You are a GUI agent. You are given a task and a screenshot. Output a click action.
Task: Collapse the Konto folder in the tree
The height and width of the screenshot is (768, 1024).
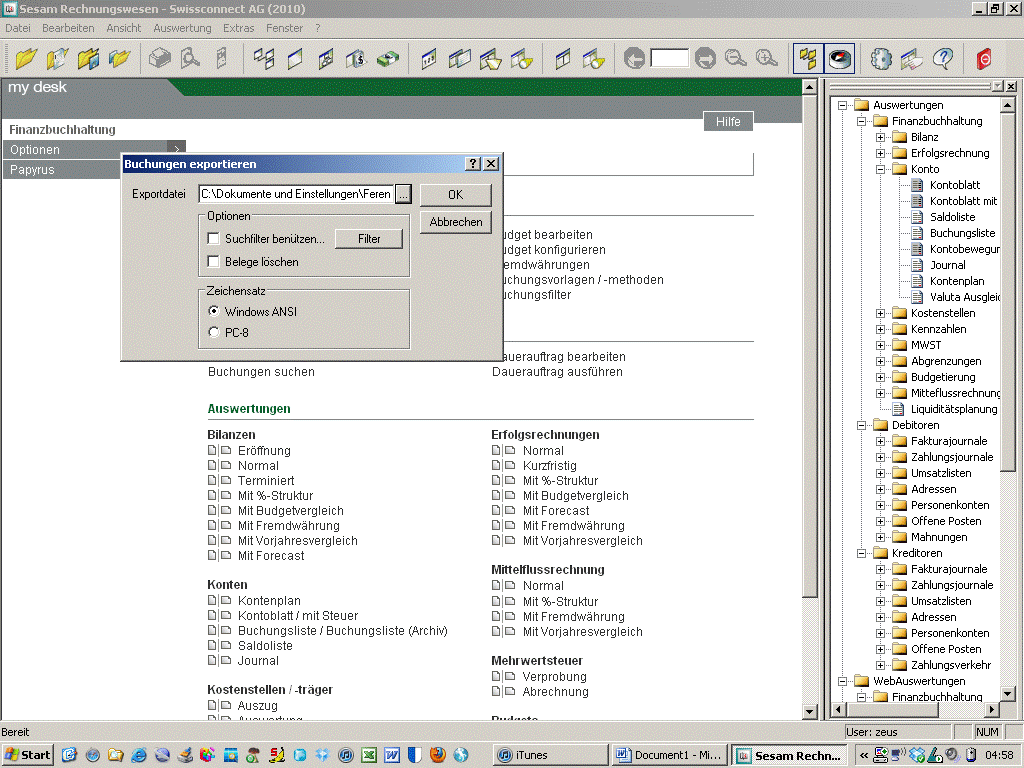tap(881, 169)
